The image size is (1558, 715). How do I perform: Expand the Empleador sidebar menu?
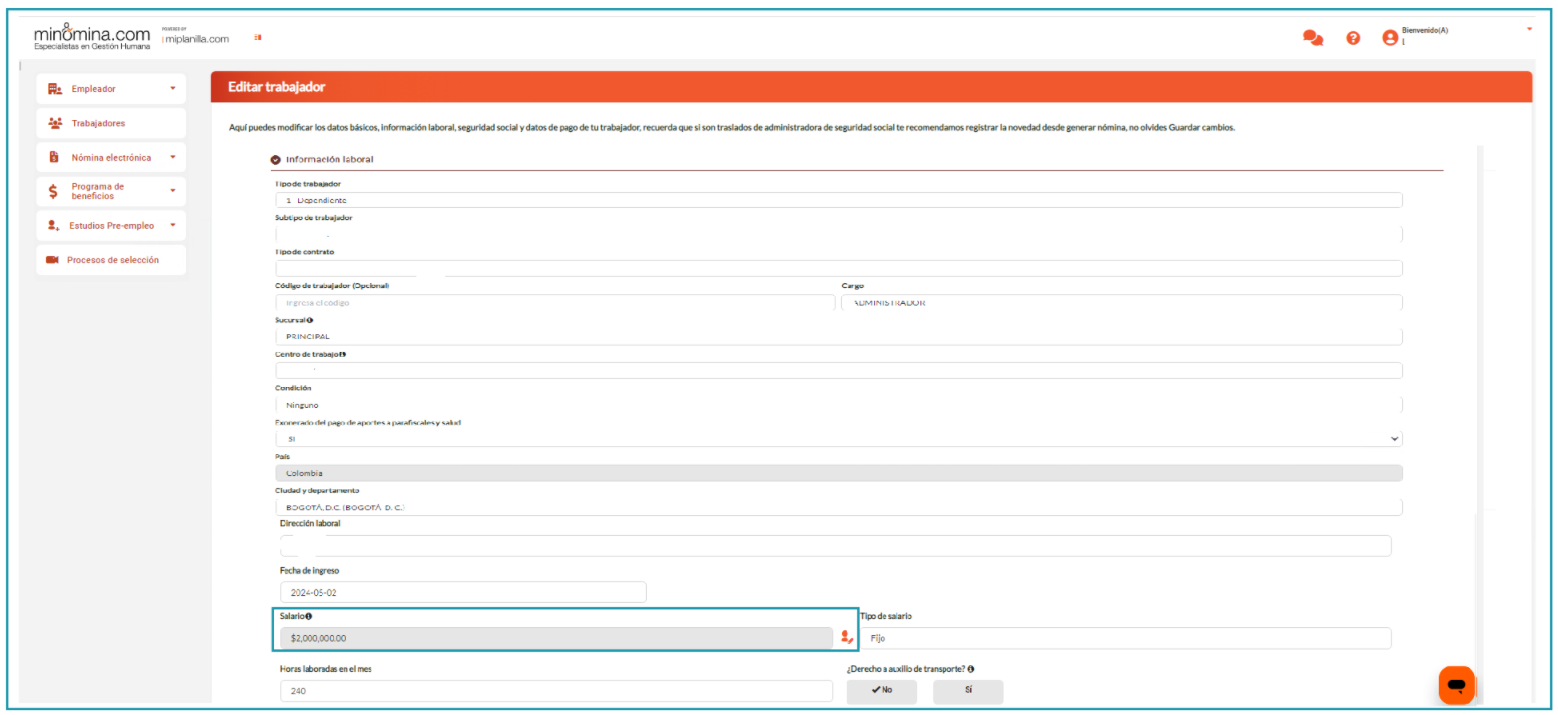point(111,89)
